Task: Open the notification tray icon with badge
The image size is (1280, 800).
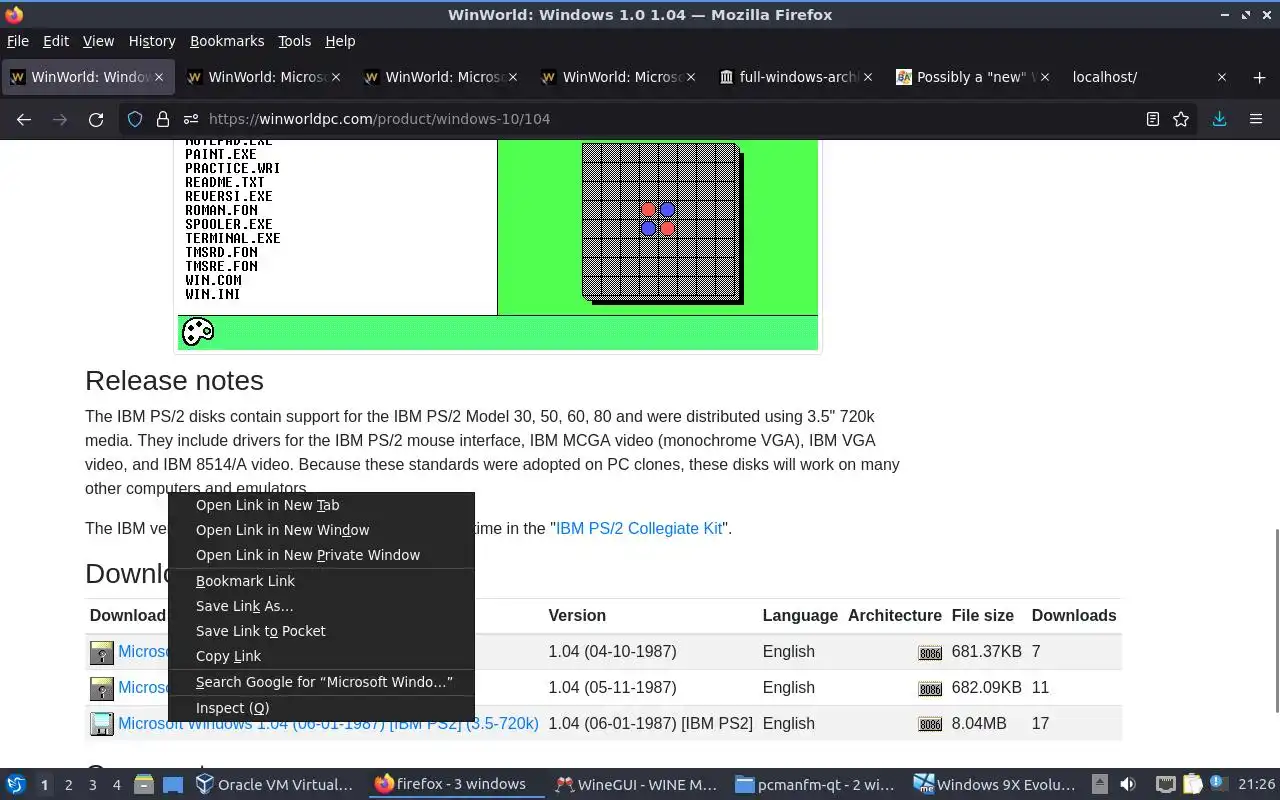Action: pos(1217,785)
